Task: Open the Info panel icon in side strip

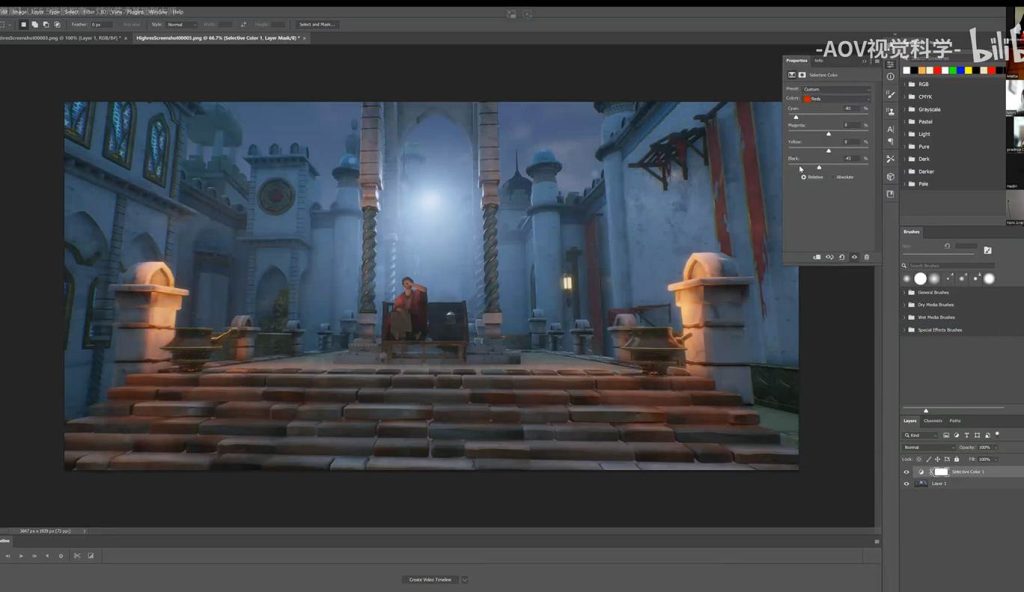Action: (x=890, y=76)
